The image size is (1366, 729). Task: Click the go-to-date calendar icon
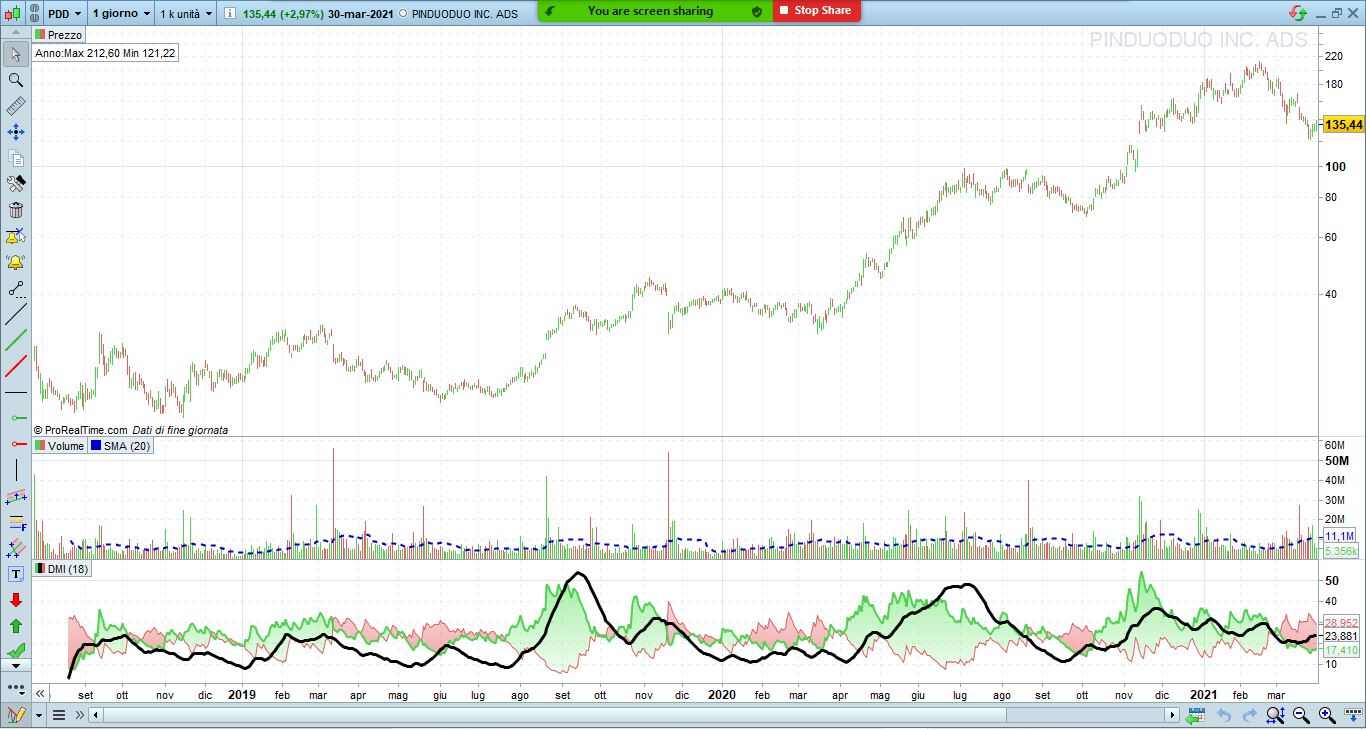tap(1196, 715)
